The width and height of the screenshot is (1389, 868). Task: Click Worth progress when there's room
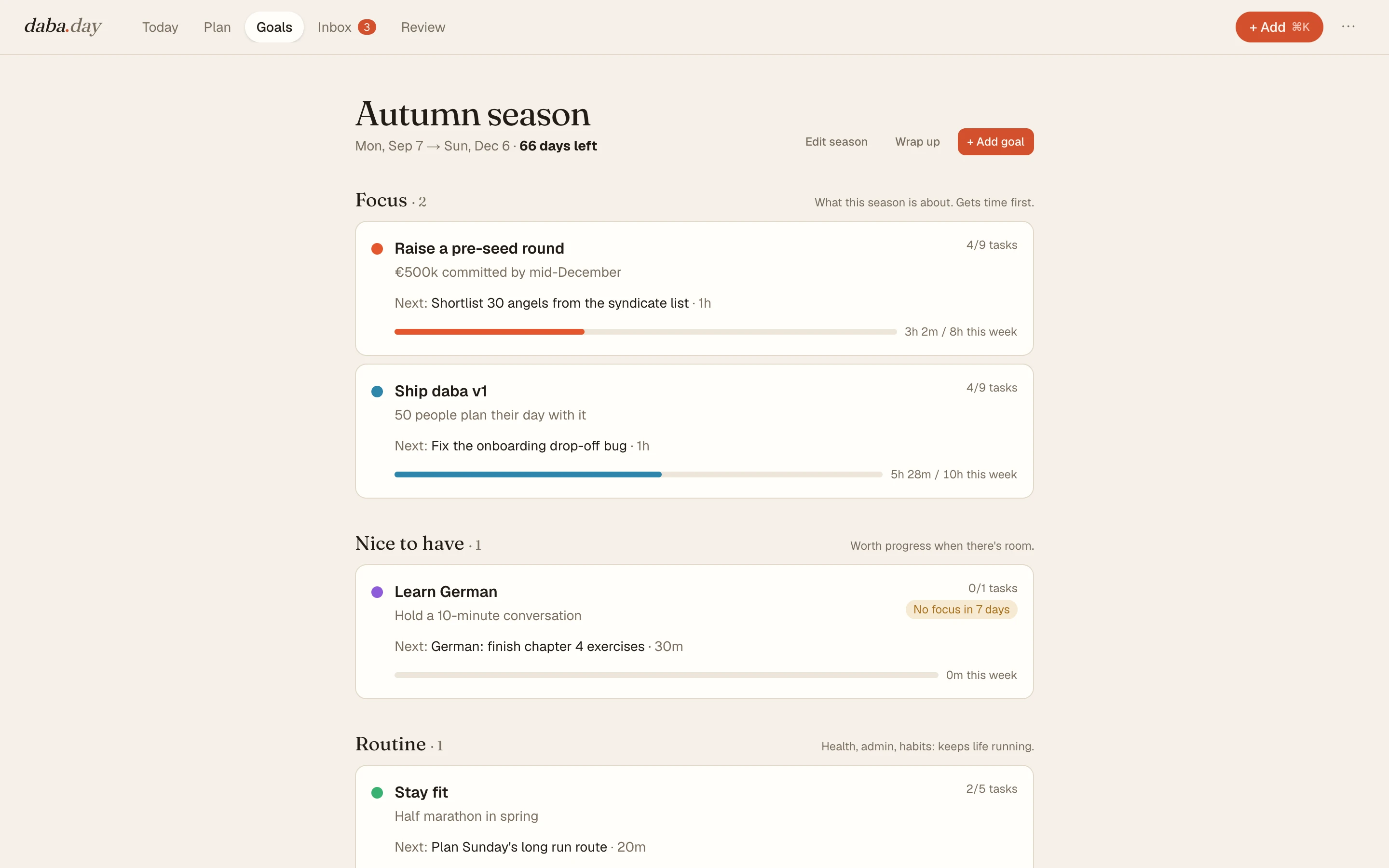tap(942, 546)
